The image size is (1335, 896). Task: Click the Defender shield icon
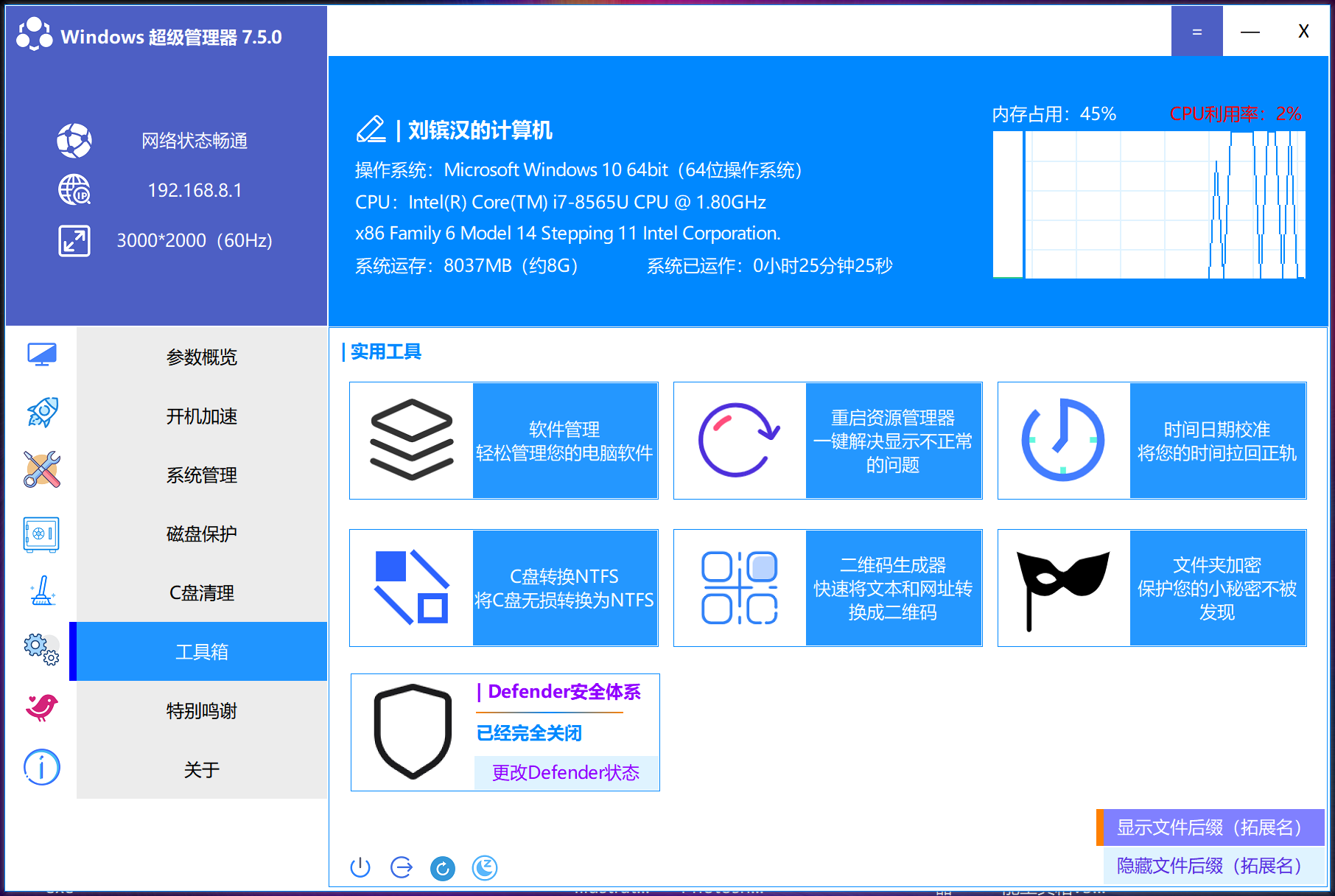[413, 732]
